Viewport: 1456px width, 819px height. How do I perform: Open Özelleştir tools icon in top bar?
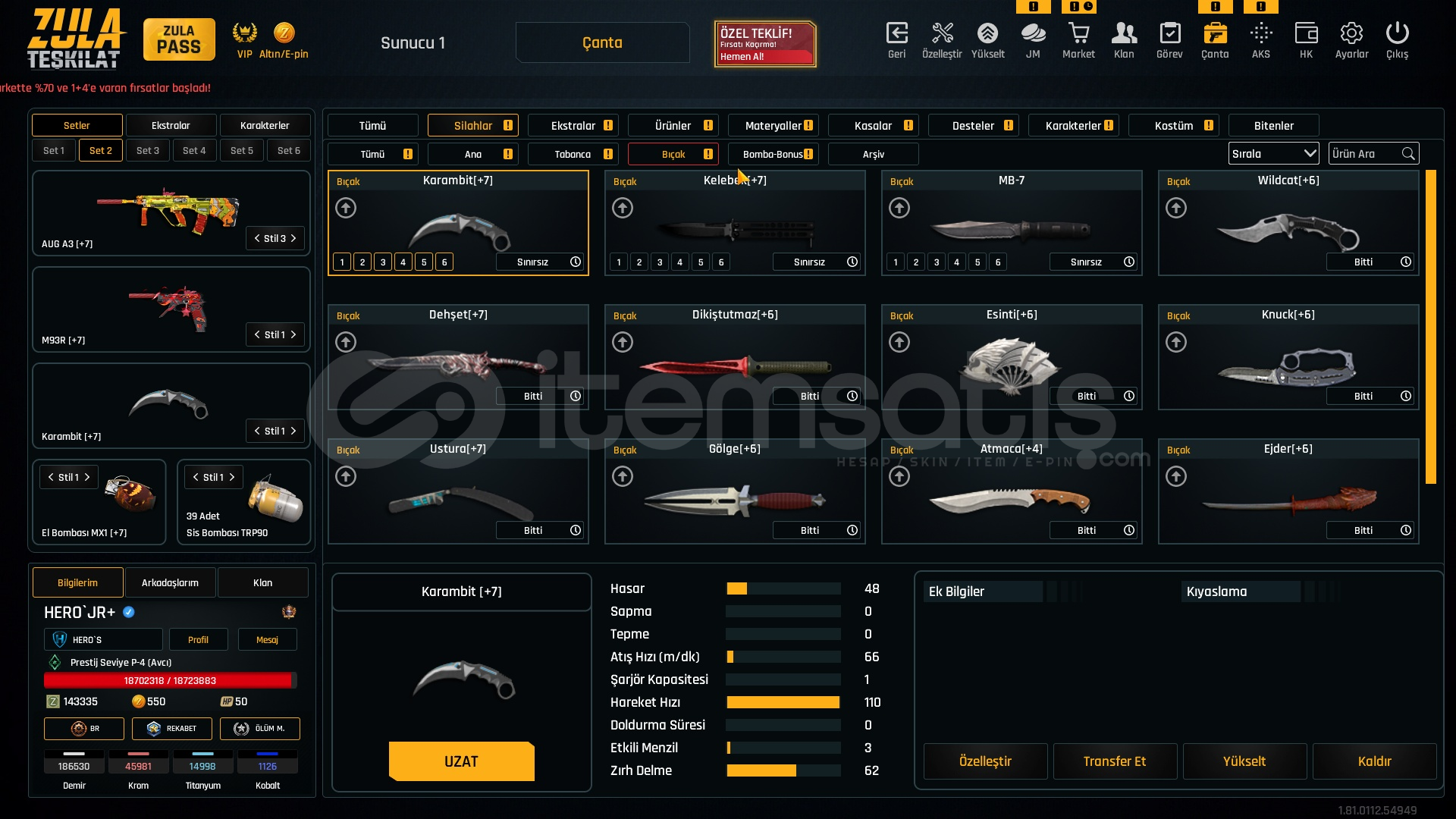point(942,33)
